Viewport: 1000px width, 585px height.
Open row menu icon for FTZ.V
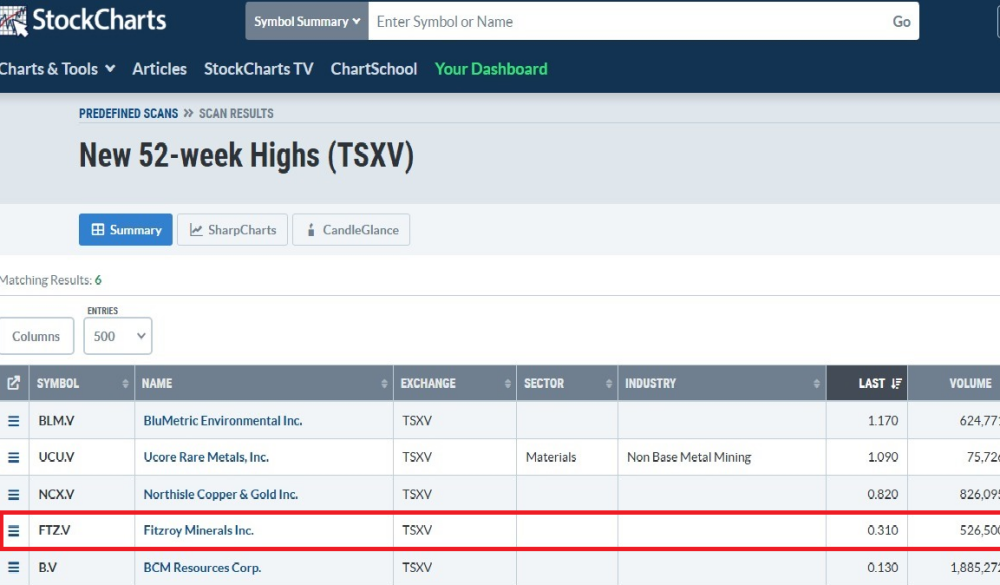click(x=14, y=530)
